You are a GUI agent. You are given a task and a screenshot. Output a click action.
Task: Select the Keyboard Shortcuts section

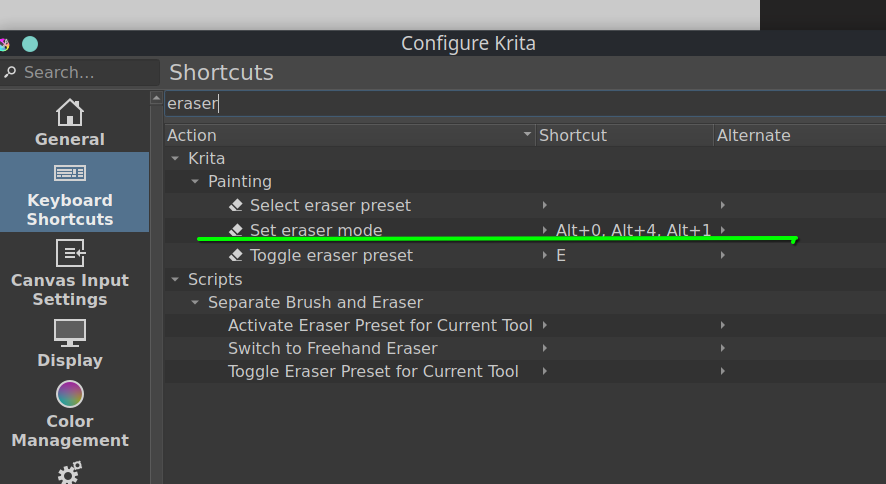pos(70,192)
